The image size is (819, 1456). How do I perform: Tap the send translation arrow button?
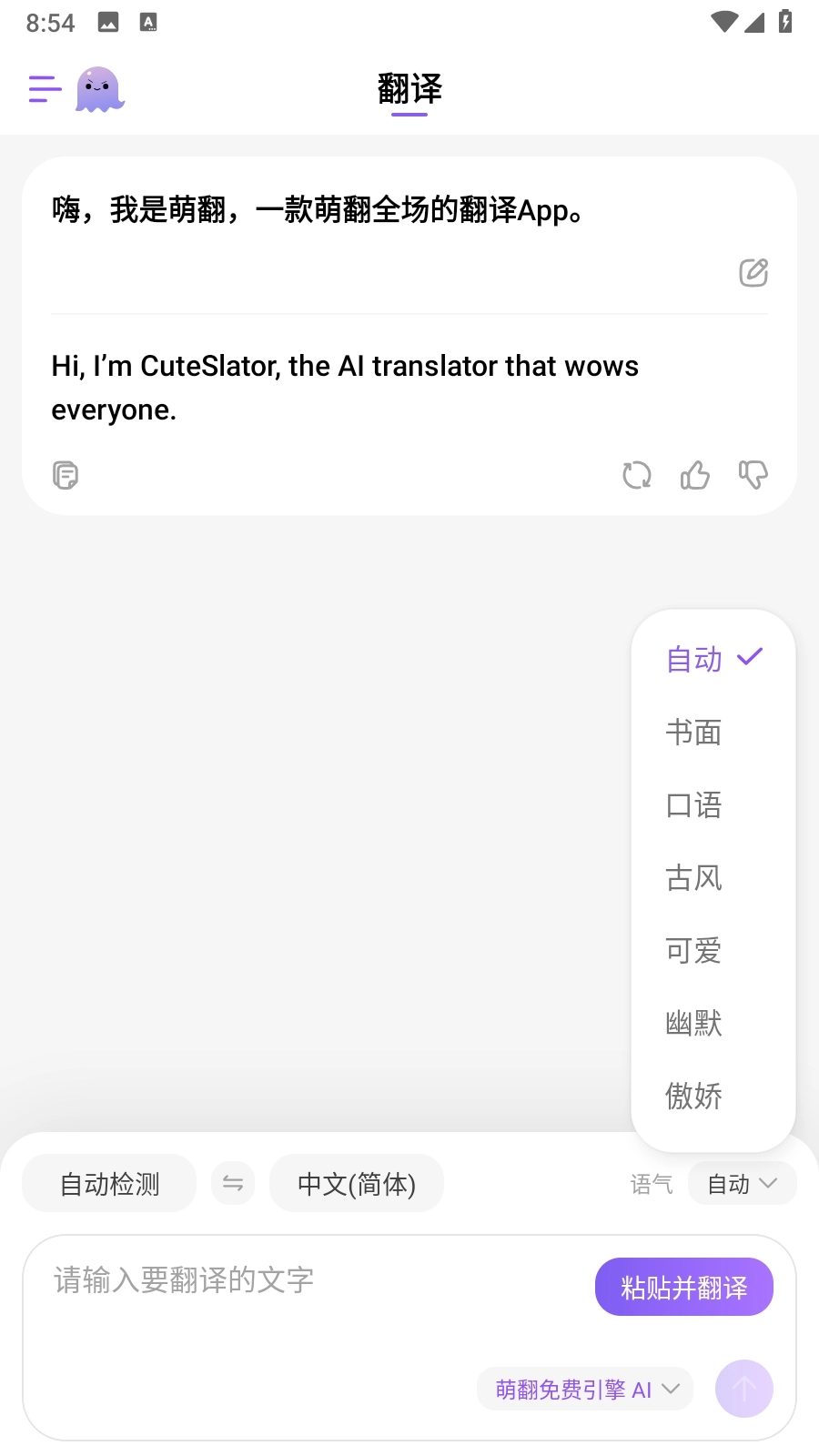click(x=743, y=1389)
